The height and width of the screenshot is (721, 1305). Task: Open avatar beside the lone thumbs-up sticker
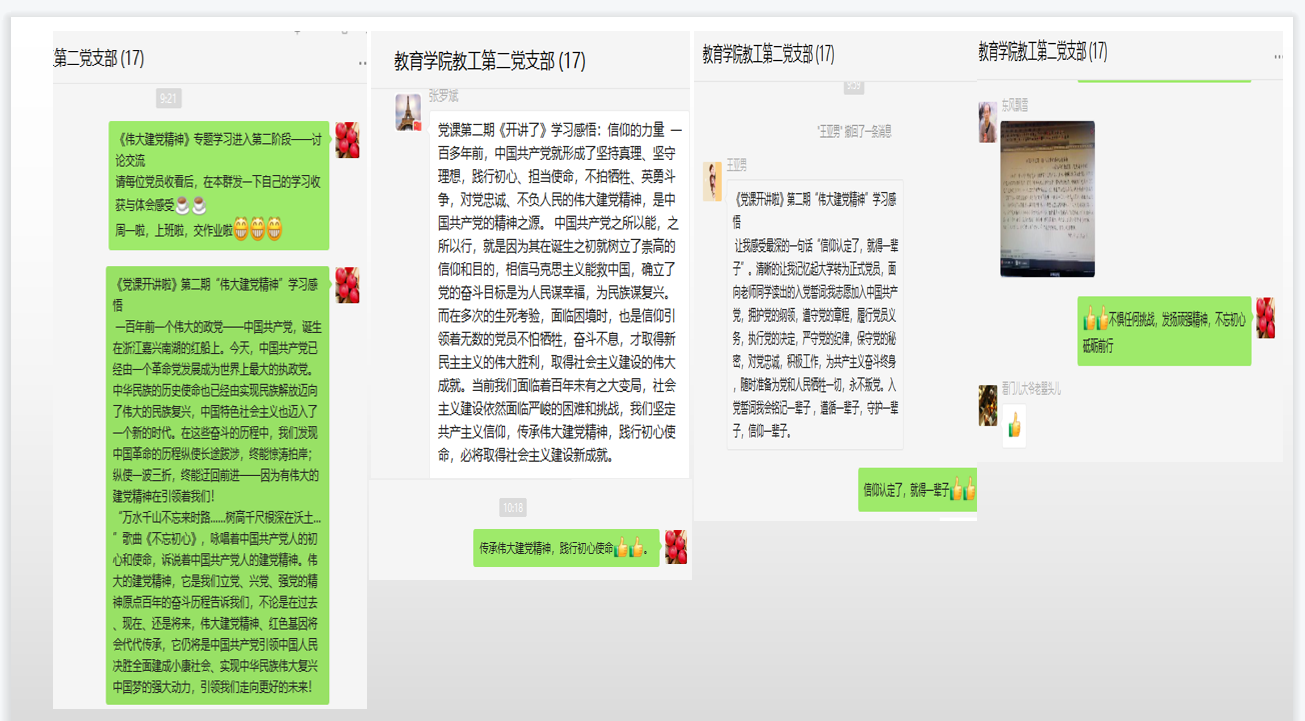988,405
